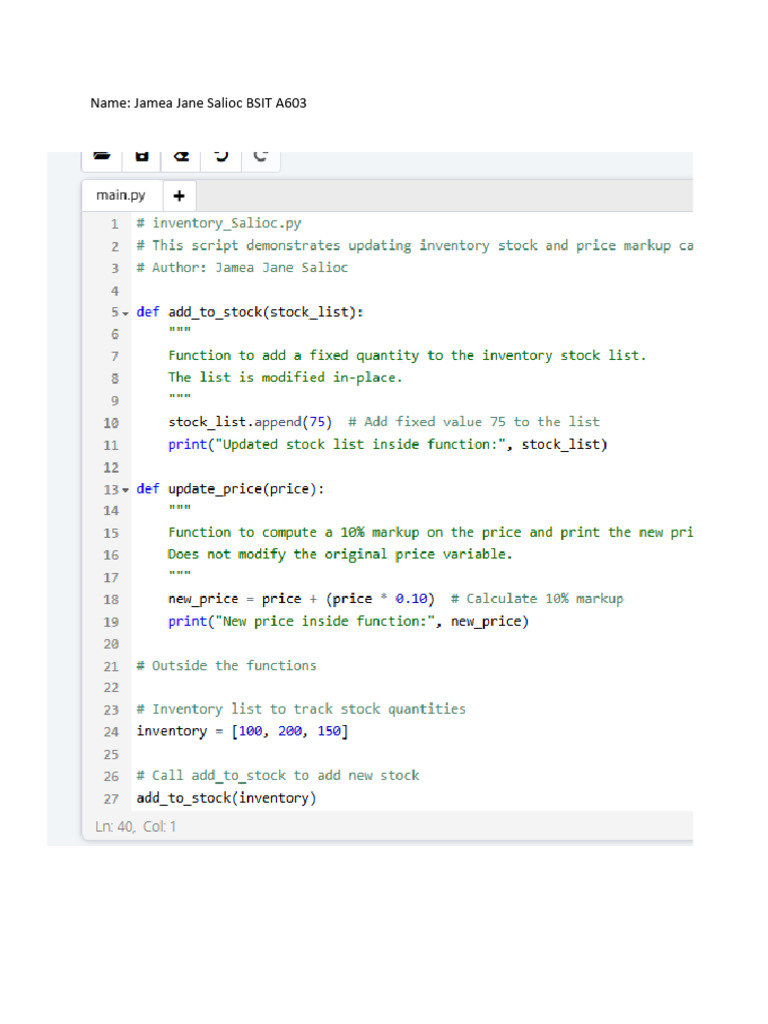Click the Undo arrow icon
The height and width of the screenshot is (1024, 768).
(x=222, y=156)
